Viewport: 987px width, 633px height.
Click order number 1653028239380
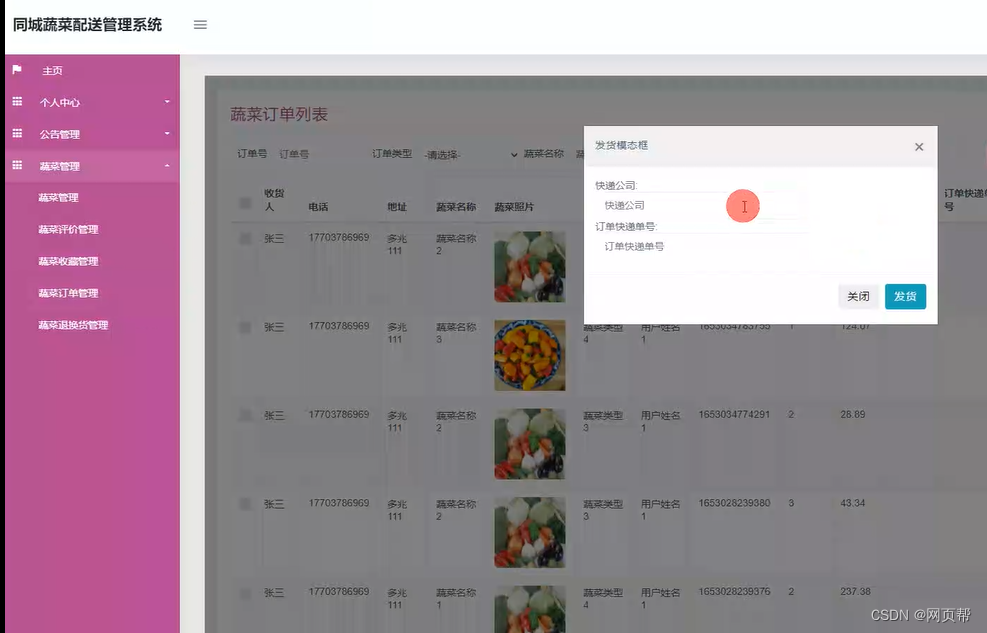pyautogui.click(x=734, y=503)
